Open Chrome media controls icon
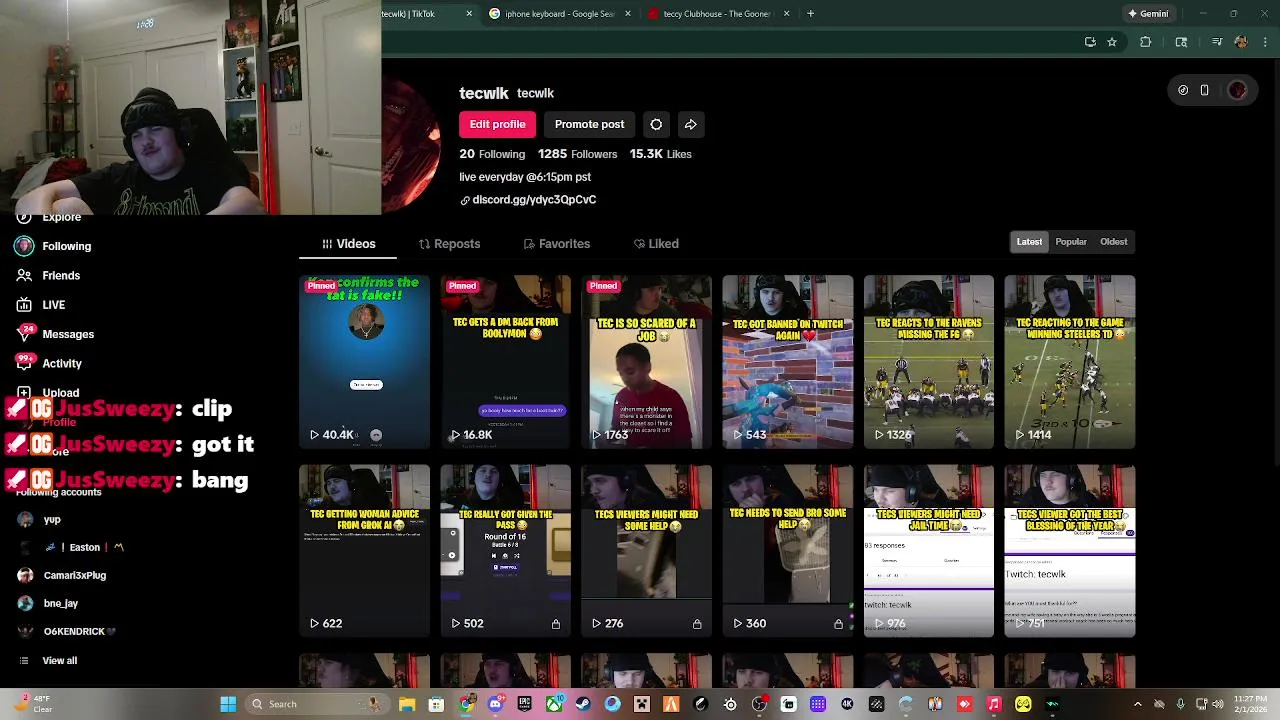This screenshot has height=720, width=1280. tap(1217, 42)
